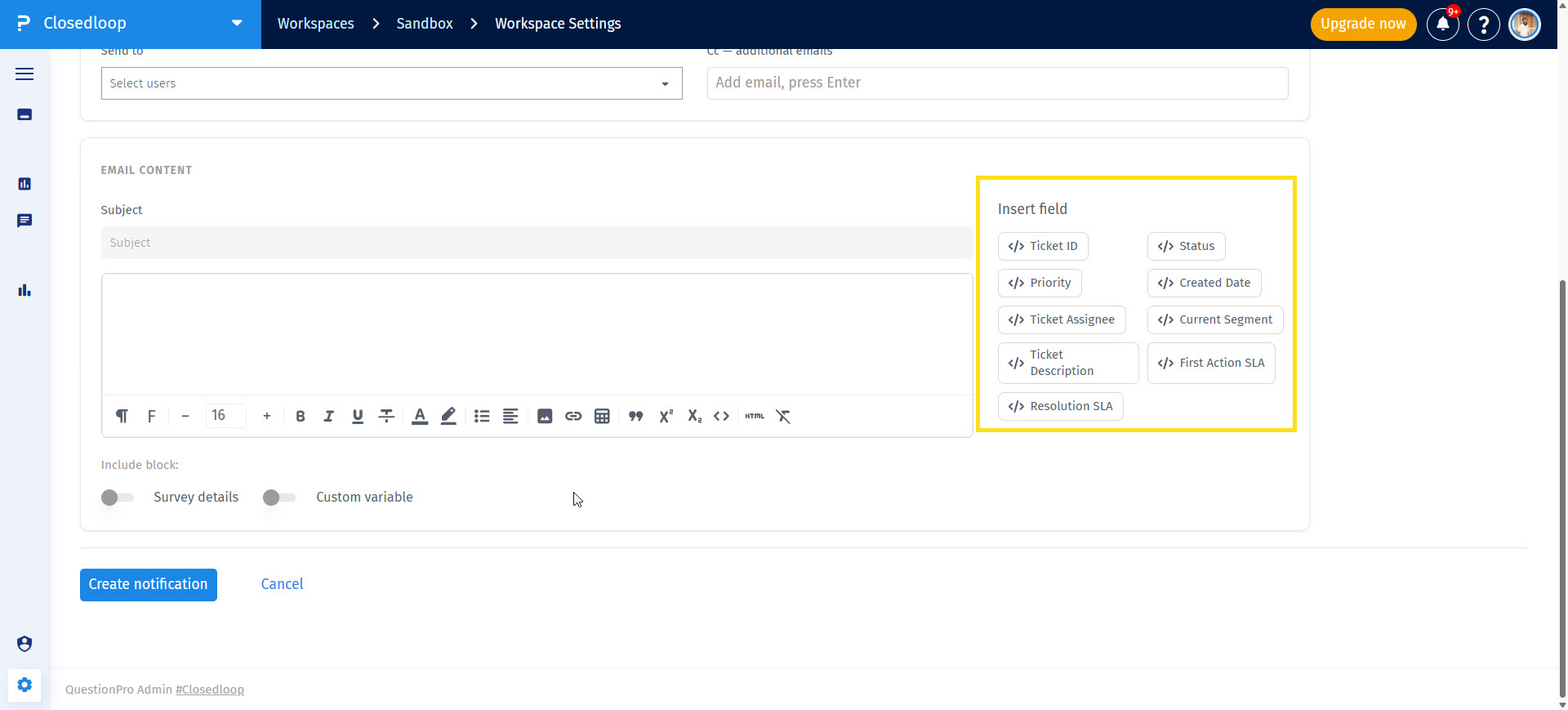The height and width of the screenshot is (710, 1568).
Task: Insert the Ticket ID field
Action: click(1043, 246)
